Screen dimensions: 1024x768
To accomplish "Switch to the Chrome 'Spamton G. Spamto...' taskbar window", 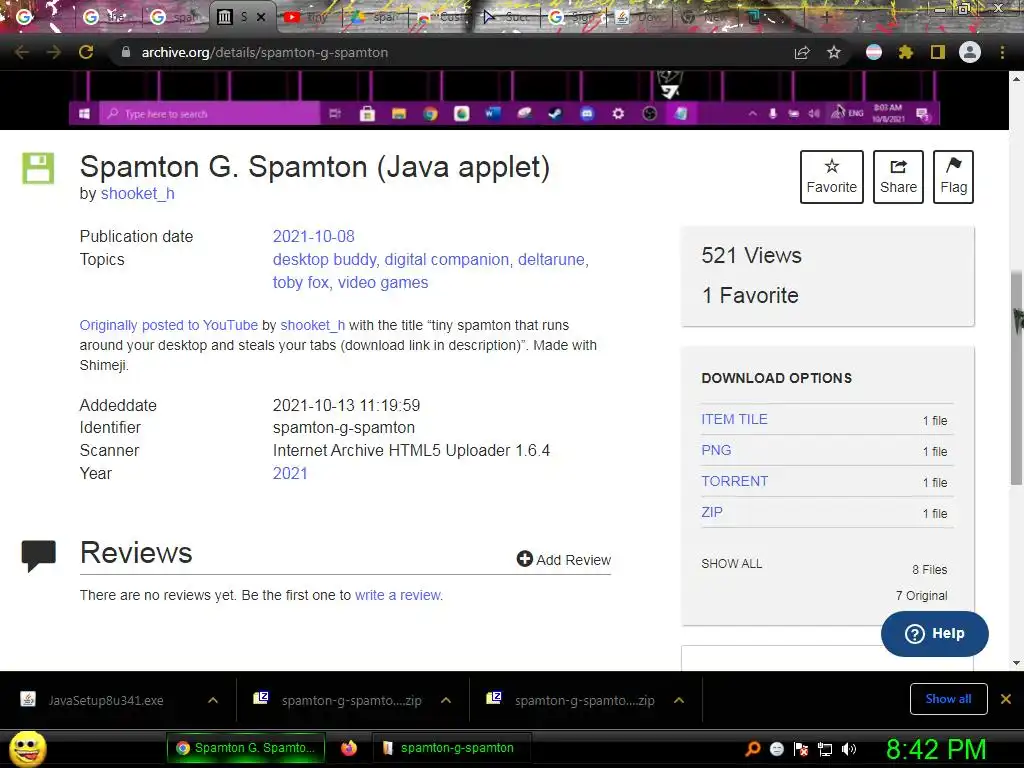I will 246,748.
